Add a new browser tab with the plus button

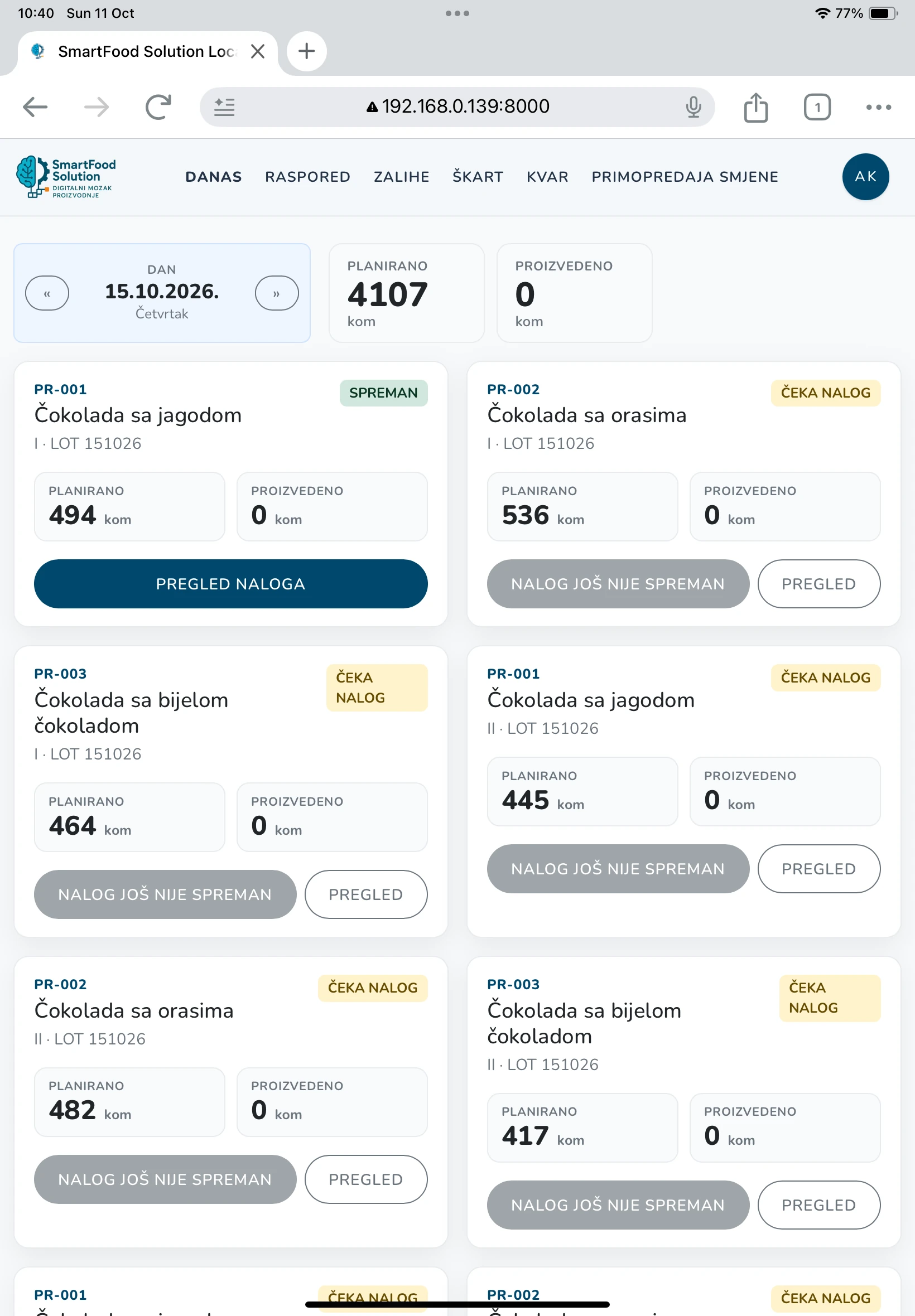(307, 51)
